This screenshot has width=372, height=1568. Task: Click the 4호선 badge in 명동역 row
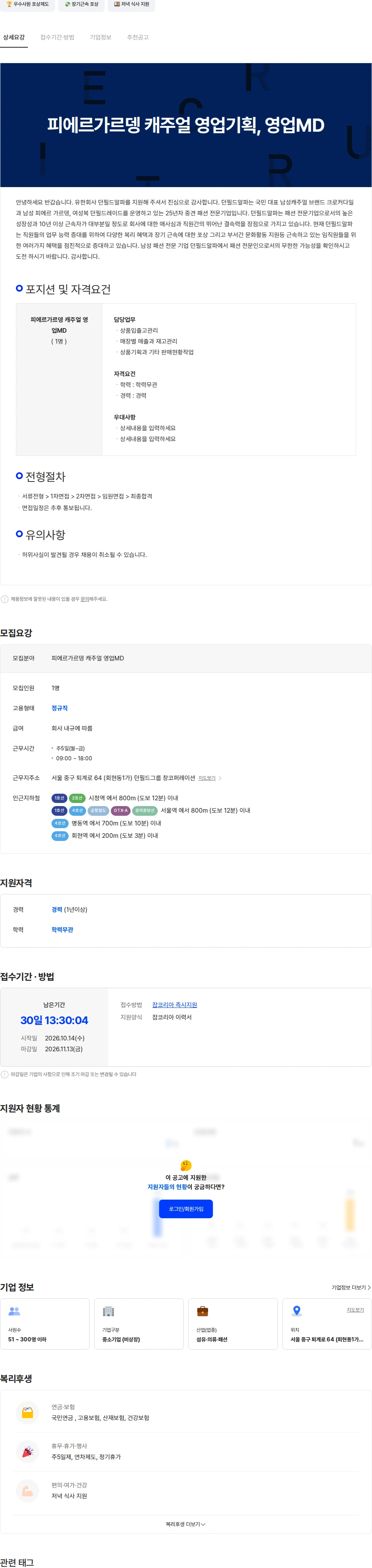click(x=60, y=823)
